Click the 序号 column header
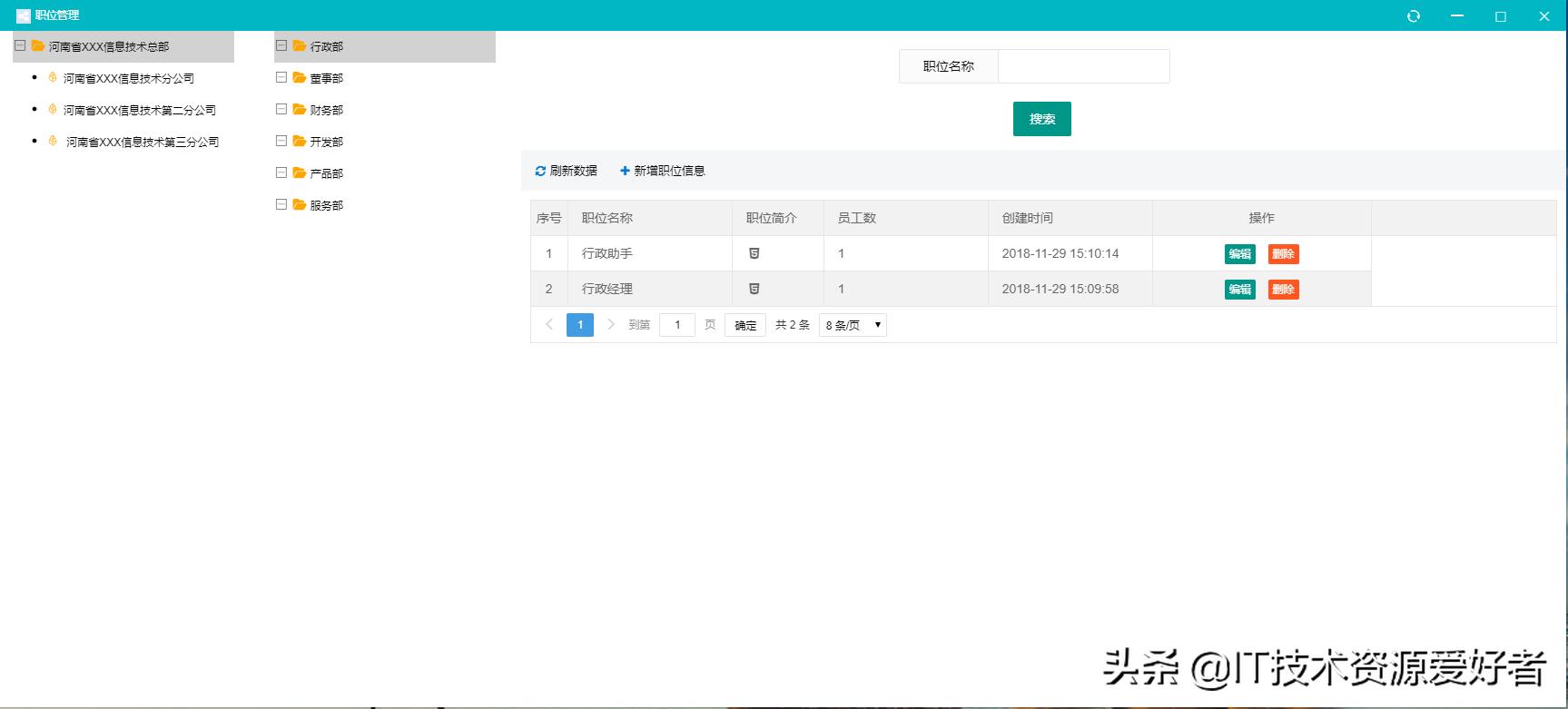The image size is (1568, 709). pos(549,218)
